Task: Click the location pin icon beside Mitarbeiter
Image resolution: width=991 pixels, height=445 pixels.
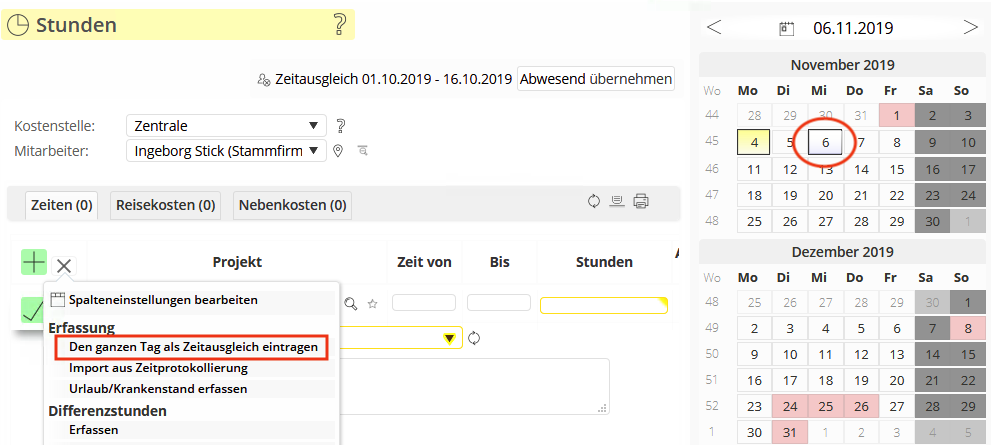Action: point(339,151)
